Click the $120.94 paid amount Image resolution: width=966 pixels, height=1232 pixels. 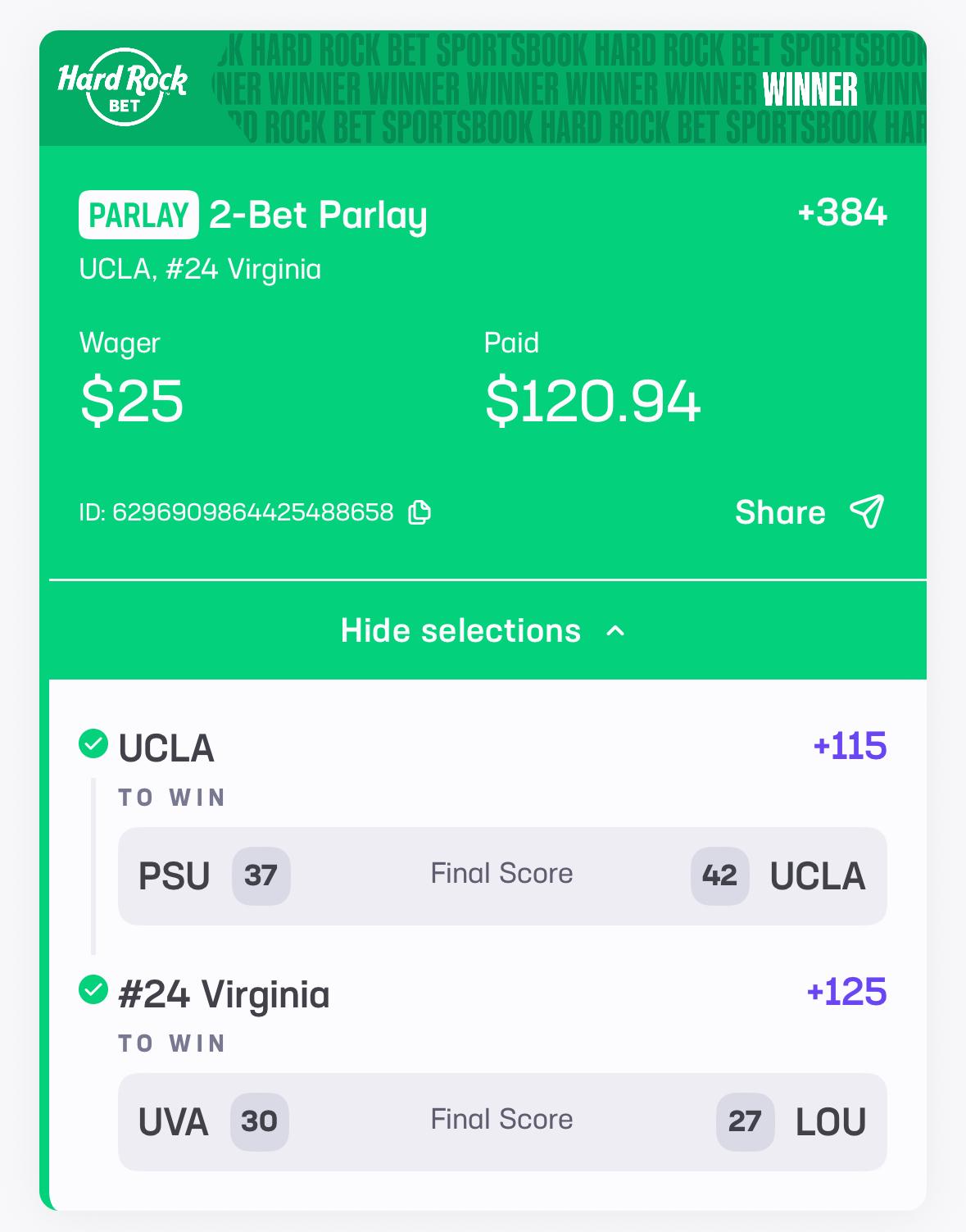point(592,402)
